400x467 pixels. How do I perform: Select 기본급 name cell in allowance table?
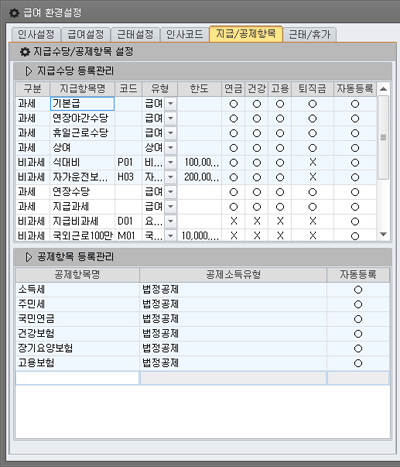(82, 104)
